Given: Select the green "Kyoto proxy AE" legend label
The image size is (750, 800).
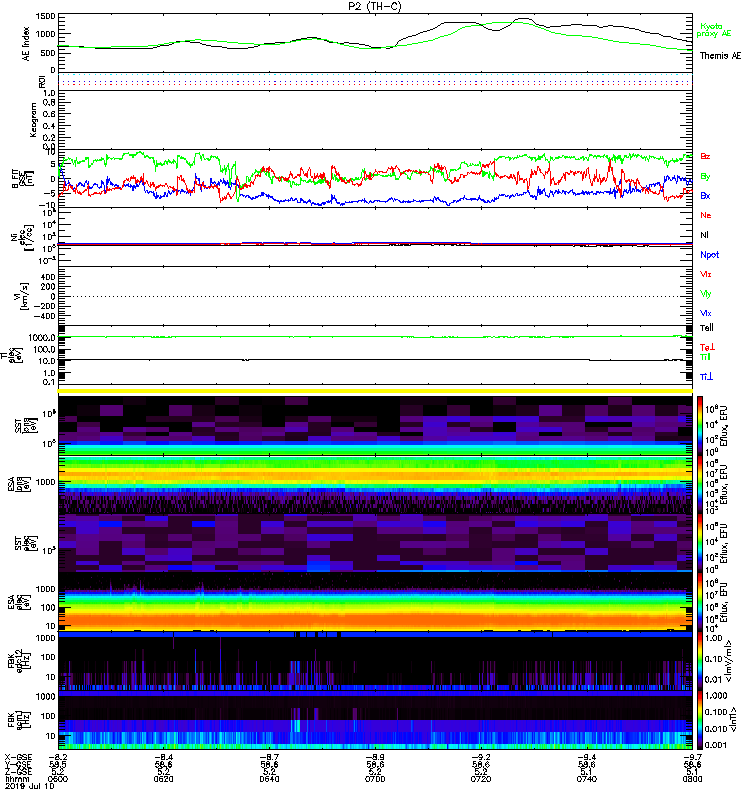Looking at the screenshot, I should (x=714, y=30).
